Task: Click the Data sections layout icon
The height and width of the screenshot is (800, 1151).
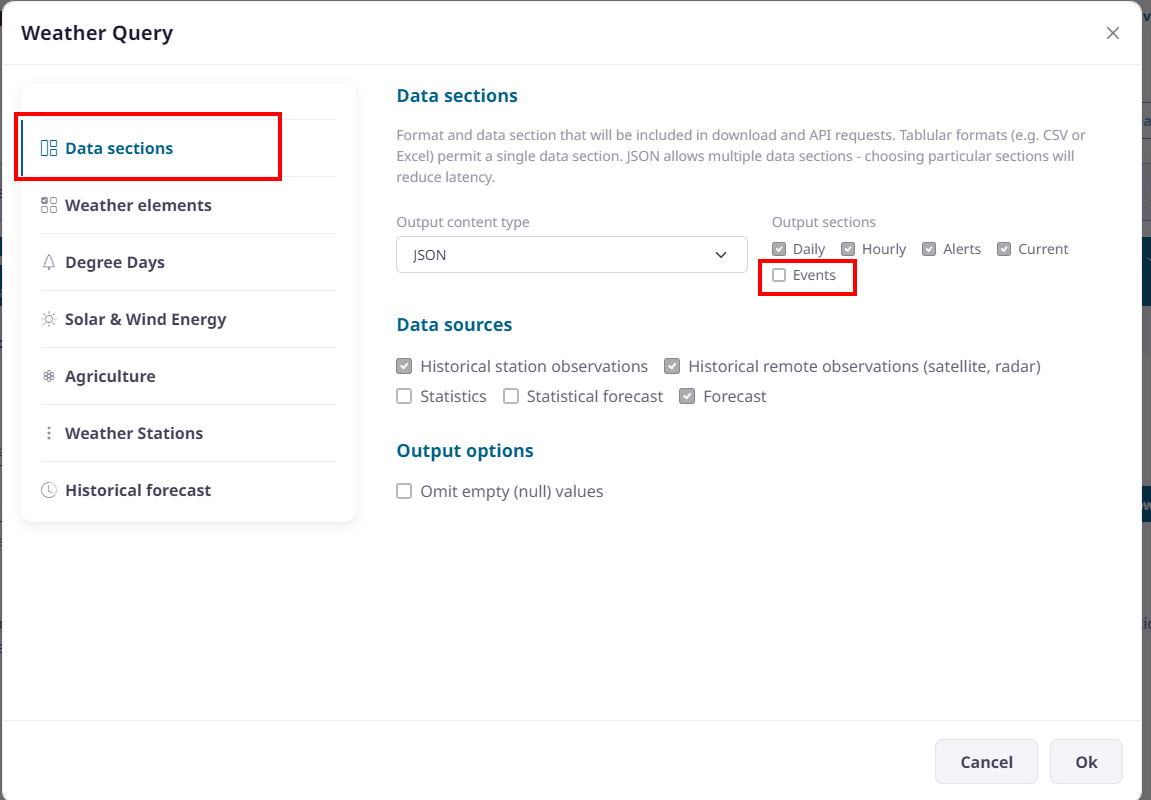Action: point(49,148)
